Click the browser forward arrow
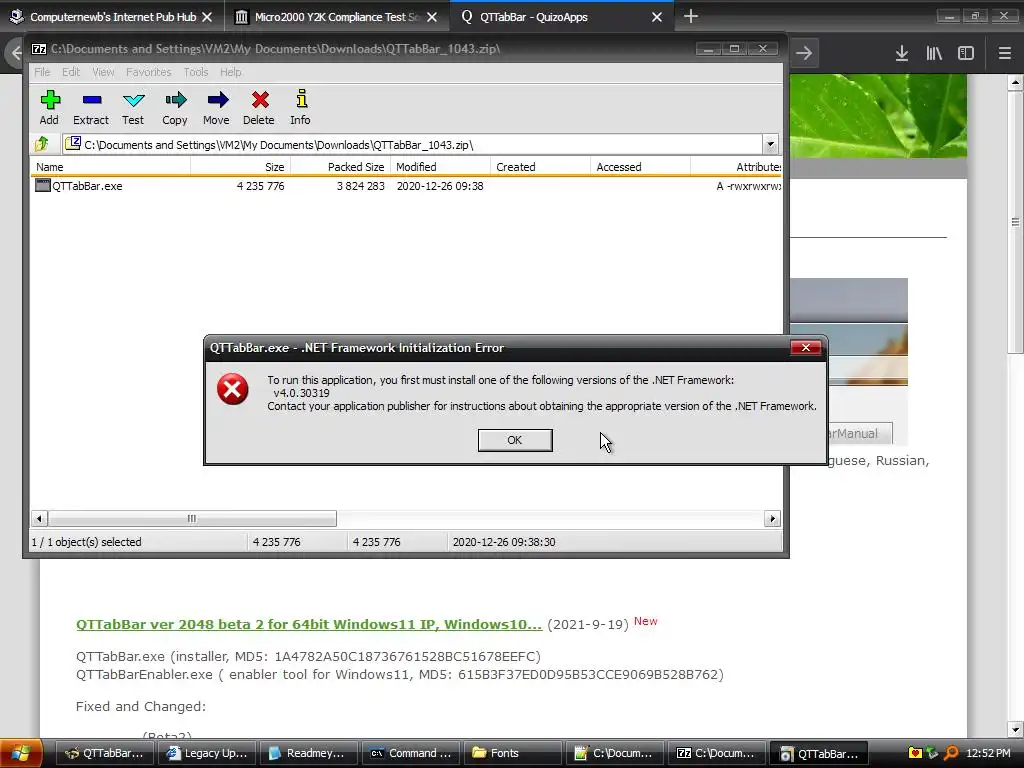 tap(804, 53)
